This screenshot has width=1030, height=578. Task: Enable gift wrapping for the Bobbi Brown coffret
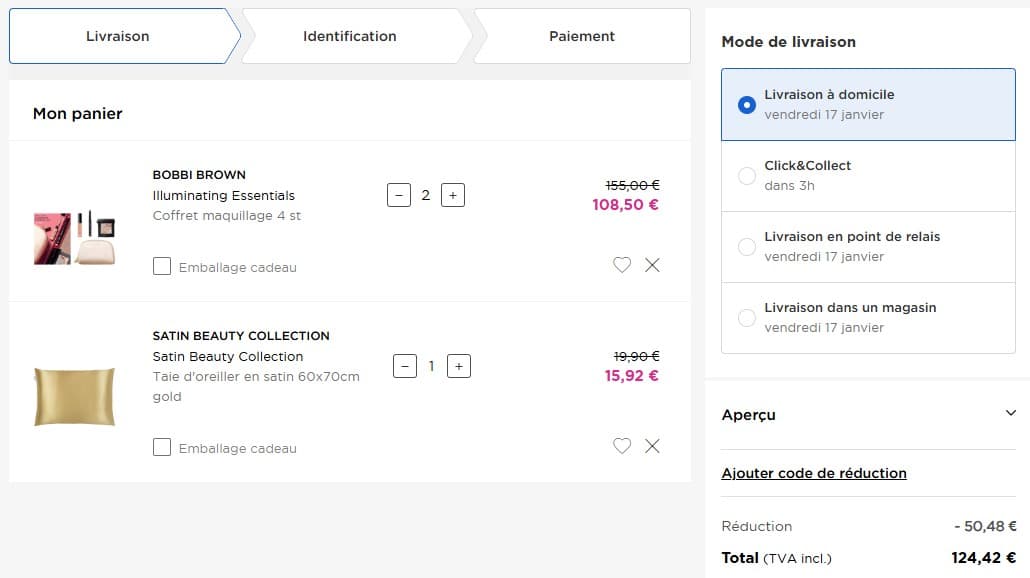pos(162,266)
